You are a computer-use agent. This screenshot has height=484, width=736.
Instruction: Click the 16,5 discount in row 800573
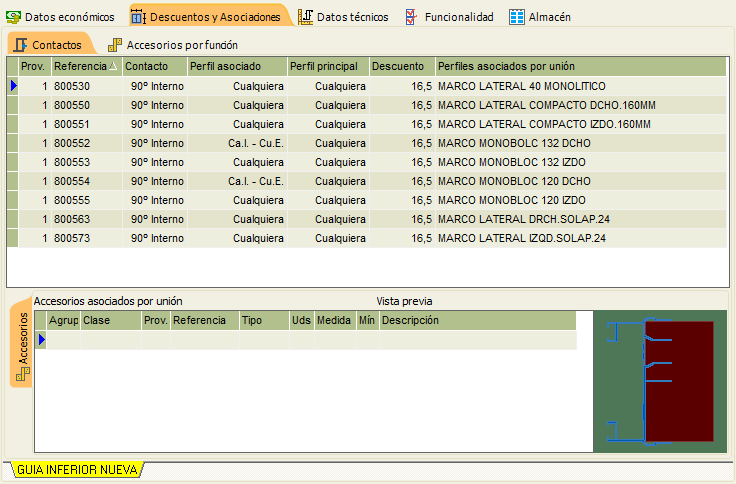pyautogui.click(x=402, y=238)
